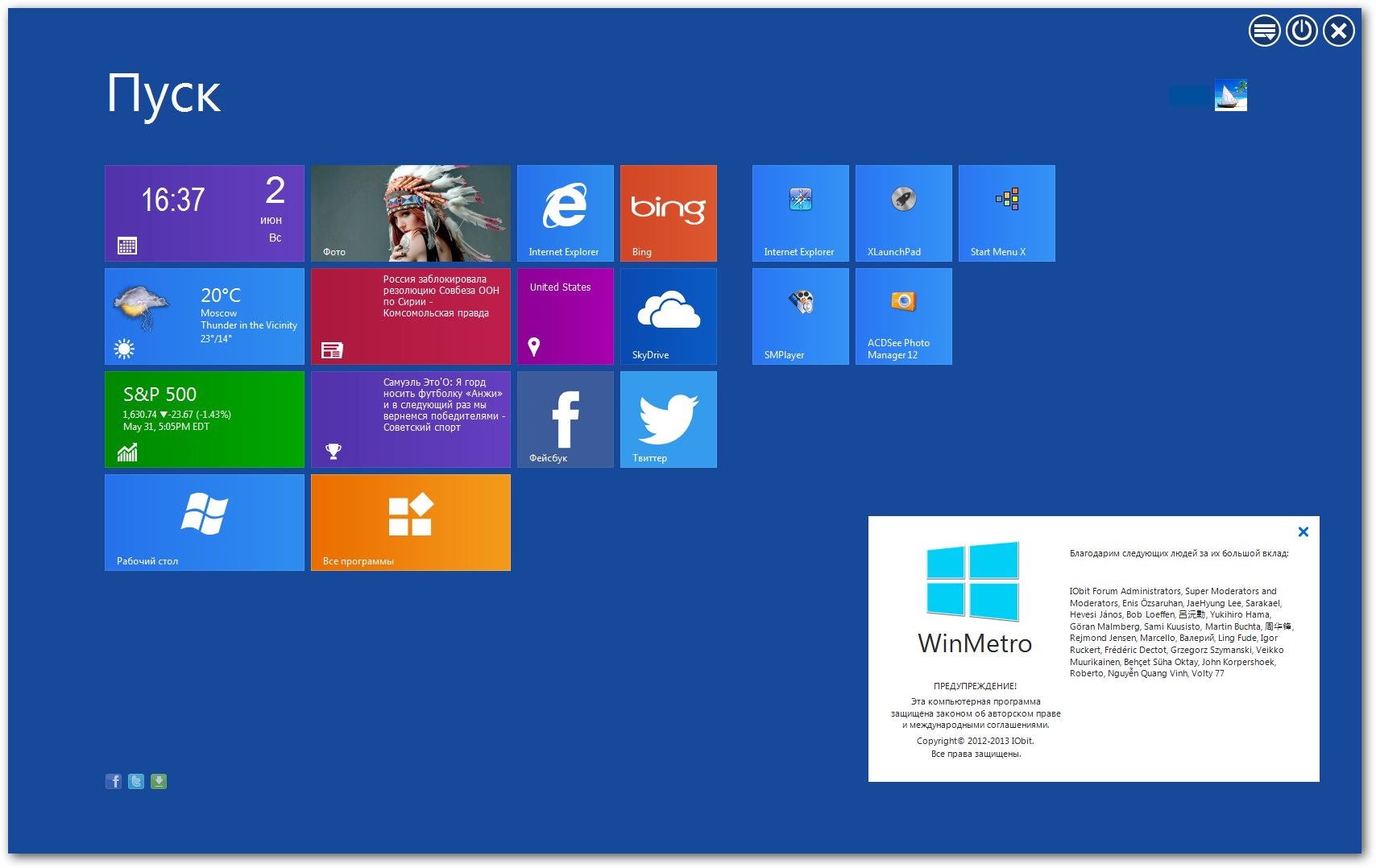
Task: Open the Все программы tile
Action: [411, 523]
